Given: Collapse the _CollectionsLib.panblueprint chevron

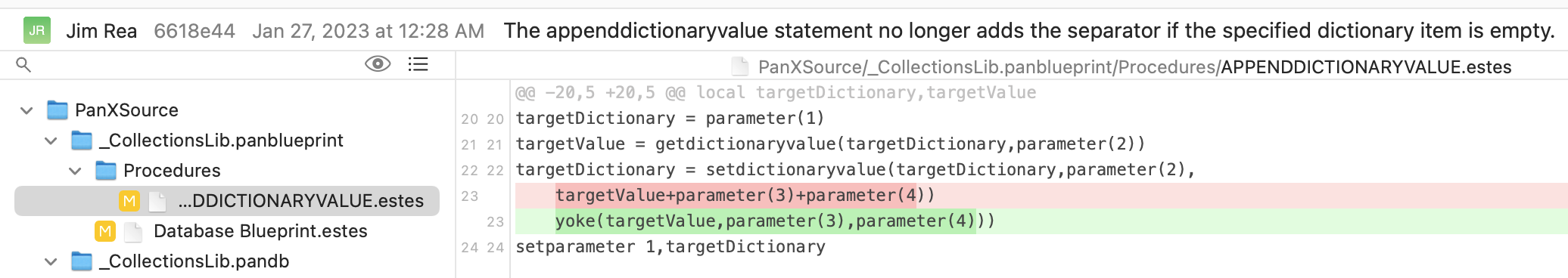Looking at the screenshot, I should tap(51, 141).
